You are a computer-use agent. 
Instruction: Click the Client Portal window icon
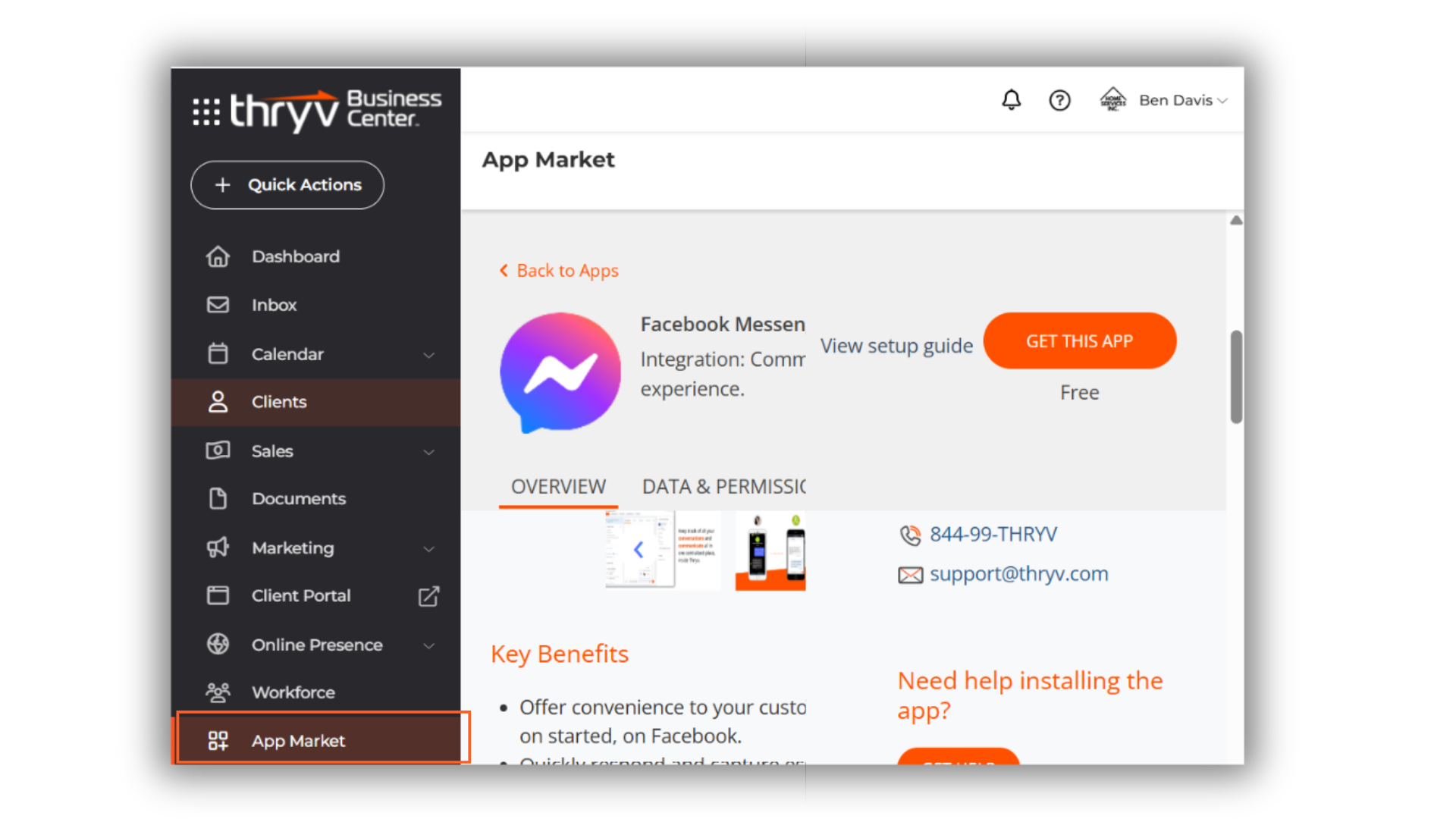coord(218,595)
